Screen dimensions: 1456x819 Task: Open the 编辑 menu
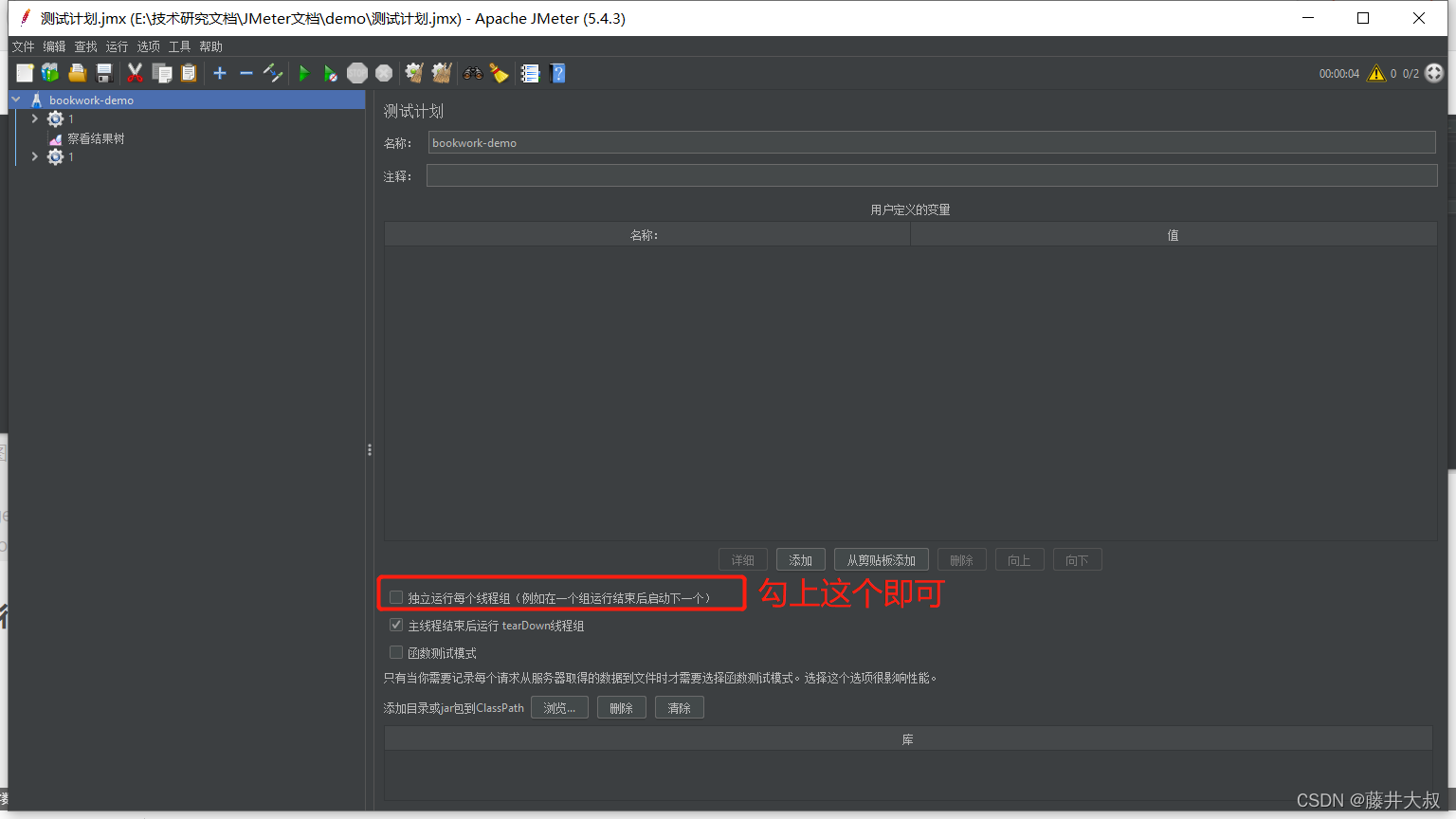54,46
